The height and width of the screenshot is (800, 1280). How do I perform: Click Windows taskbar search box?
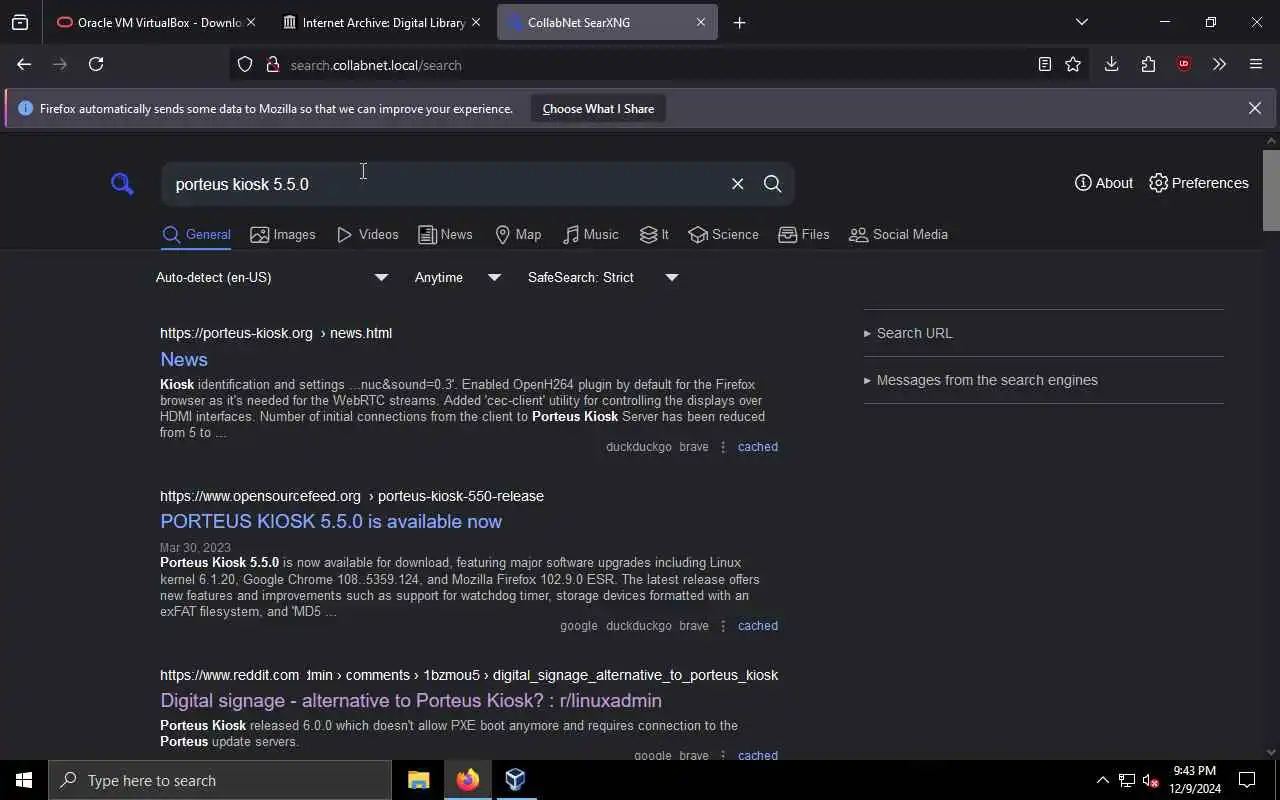pyautogui.click(x=220, y=780)
